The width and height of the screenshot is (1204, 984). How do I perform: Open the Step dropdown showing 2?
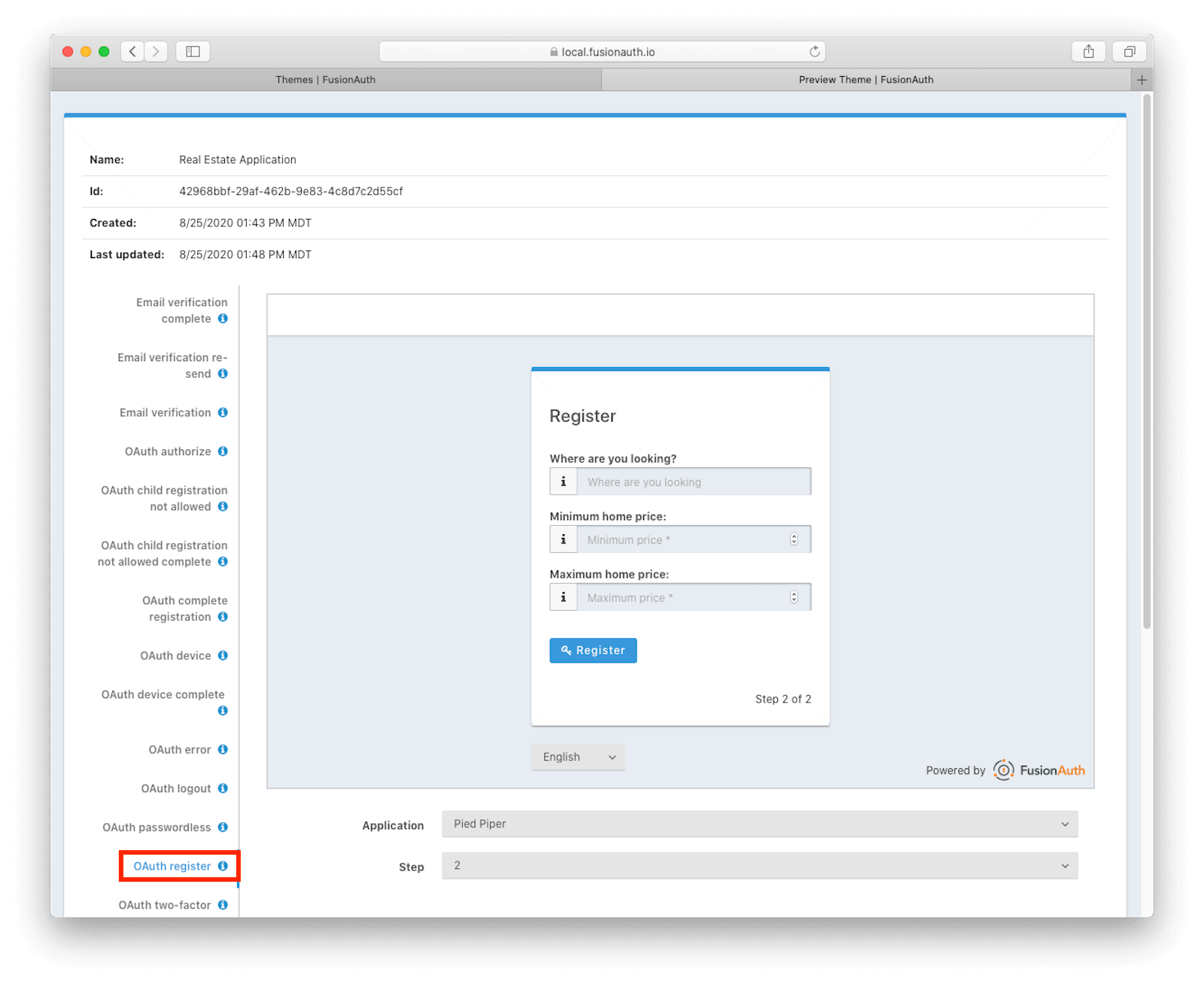759,866
